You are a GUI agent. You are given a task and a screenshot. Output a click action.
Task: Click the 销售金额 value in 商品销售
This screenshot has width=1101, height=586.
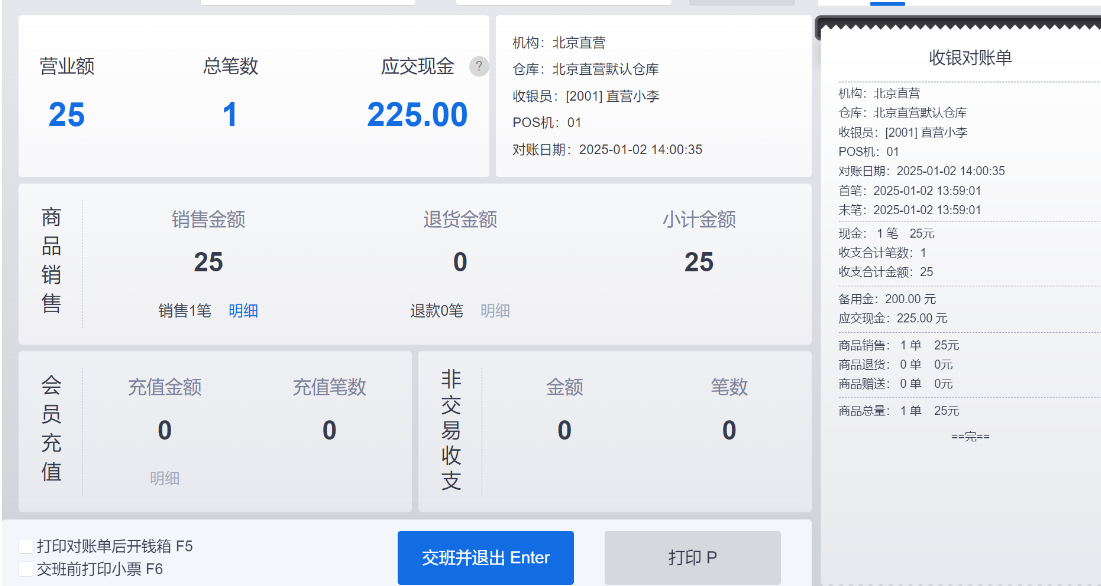[209, 262]
